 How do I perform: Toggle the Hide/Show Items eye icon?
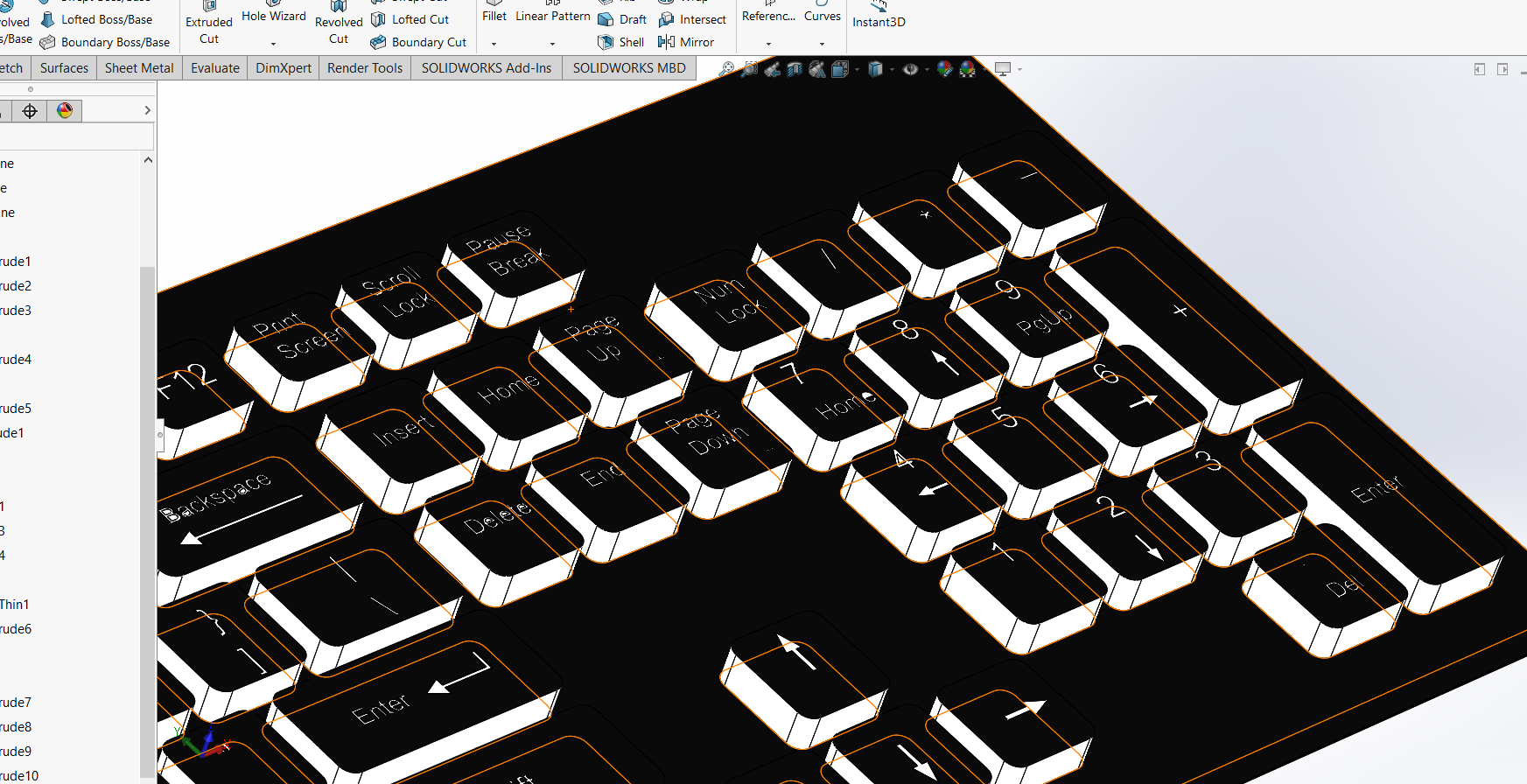[910, 69]
